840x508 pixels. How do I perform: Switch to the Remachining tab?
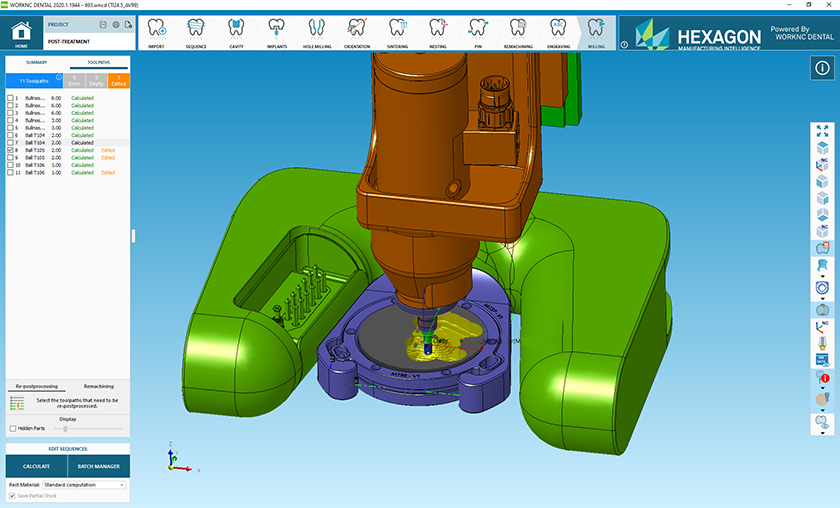[x=98, y=386]
